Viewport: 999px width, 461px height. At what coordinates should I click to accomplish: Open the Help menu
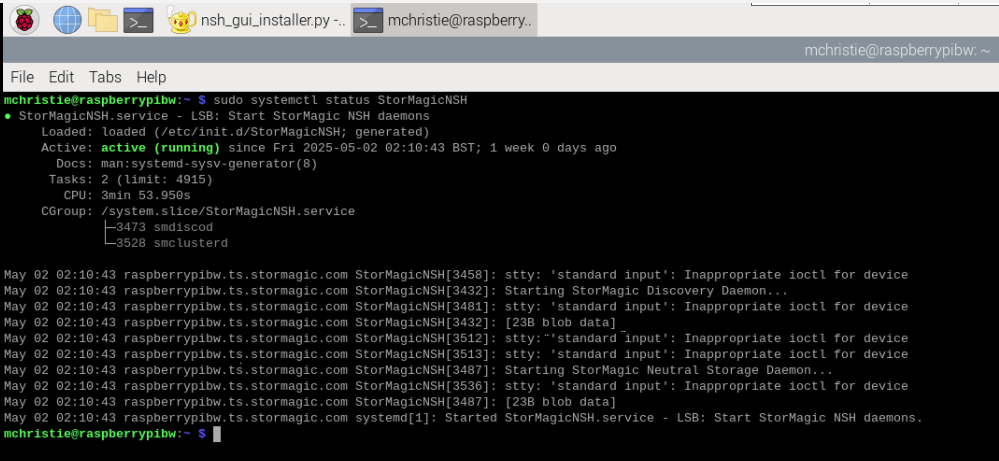151,77
